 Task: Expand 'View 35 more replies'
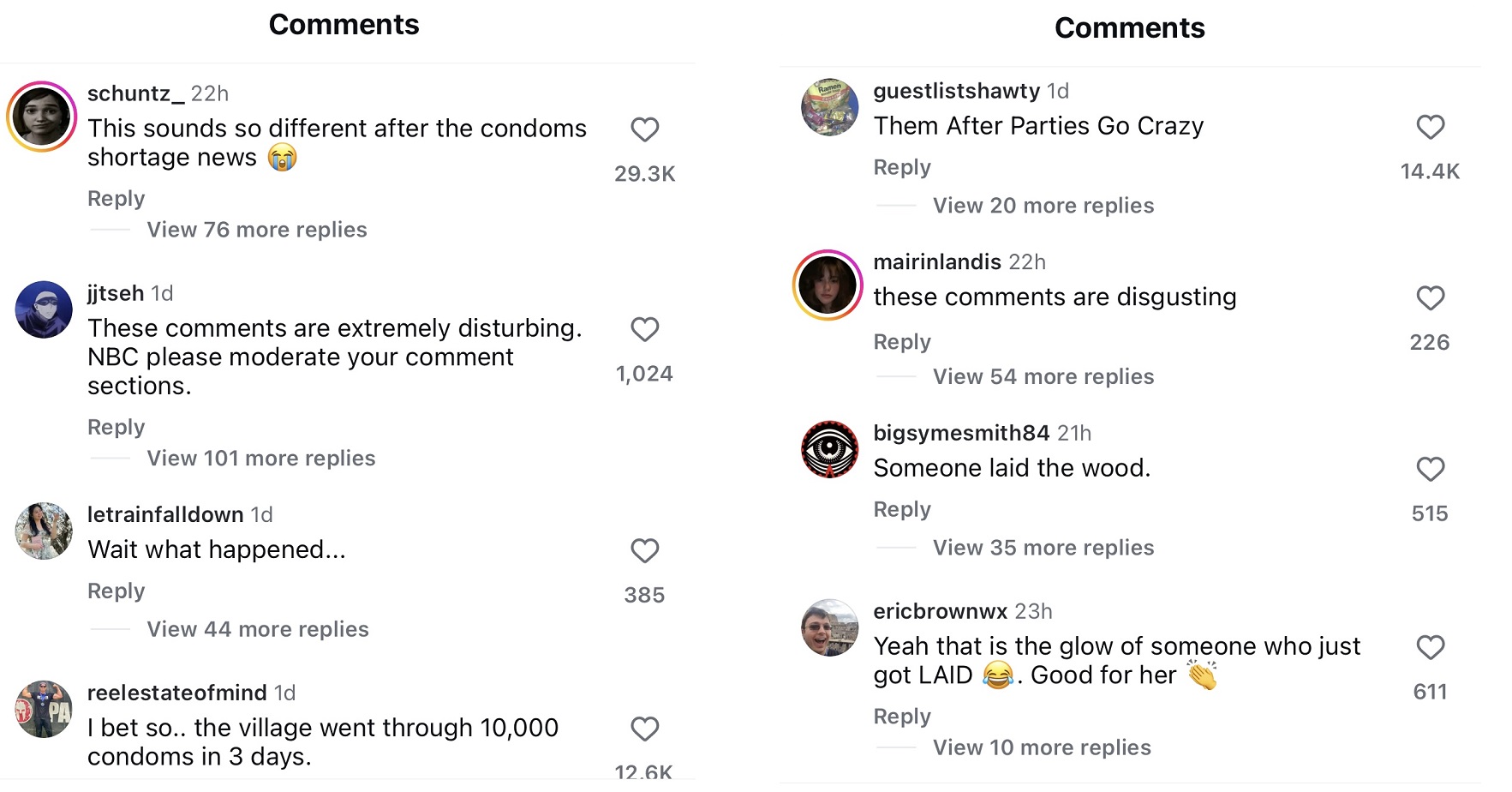point(1043,548)
